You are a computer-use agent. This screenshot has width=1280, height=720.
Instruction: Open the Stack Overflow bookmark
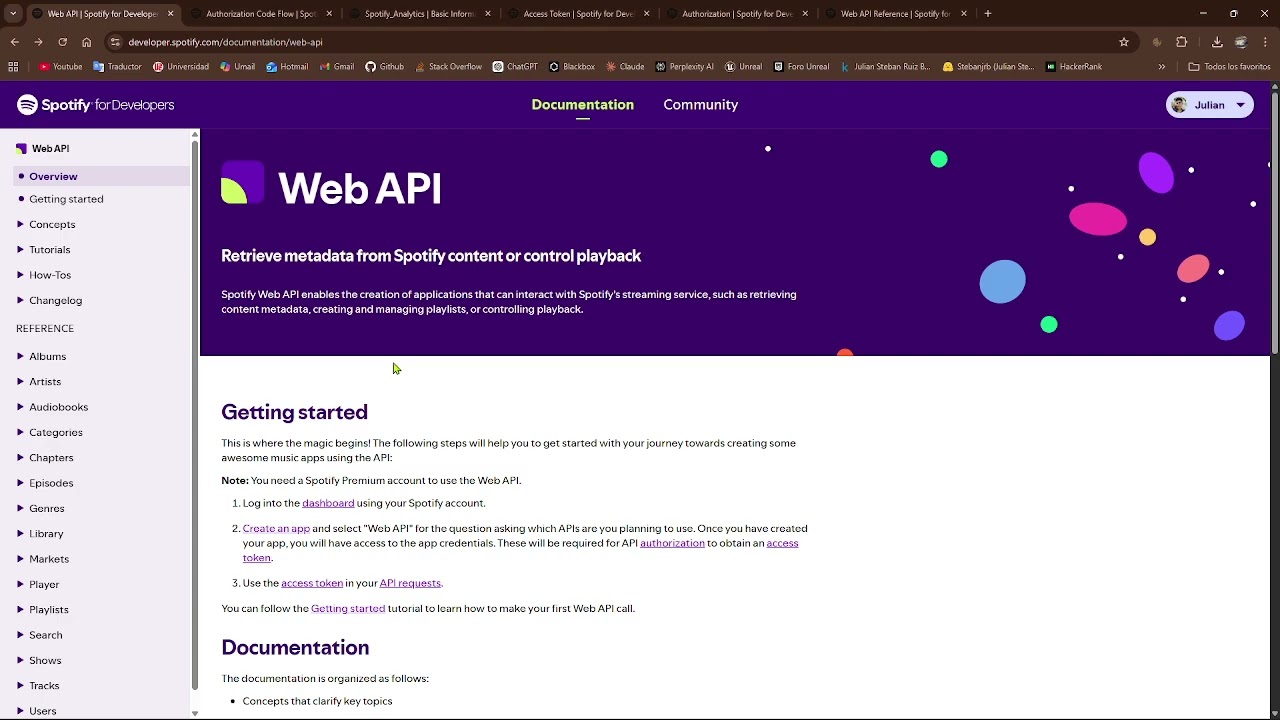click(x=448, y=67)
